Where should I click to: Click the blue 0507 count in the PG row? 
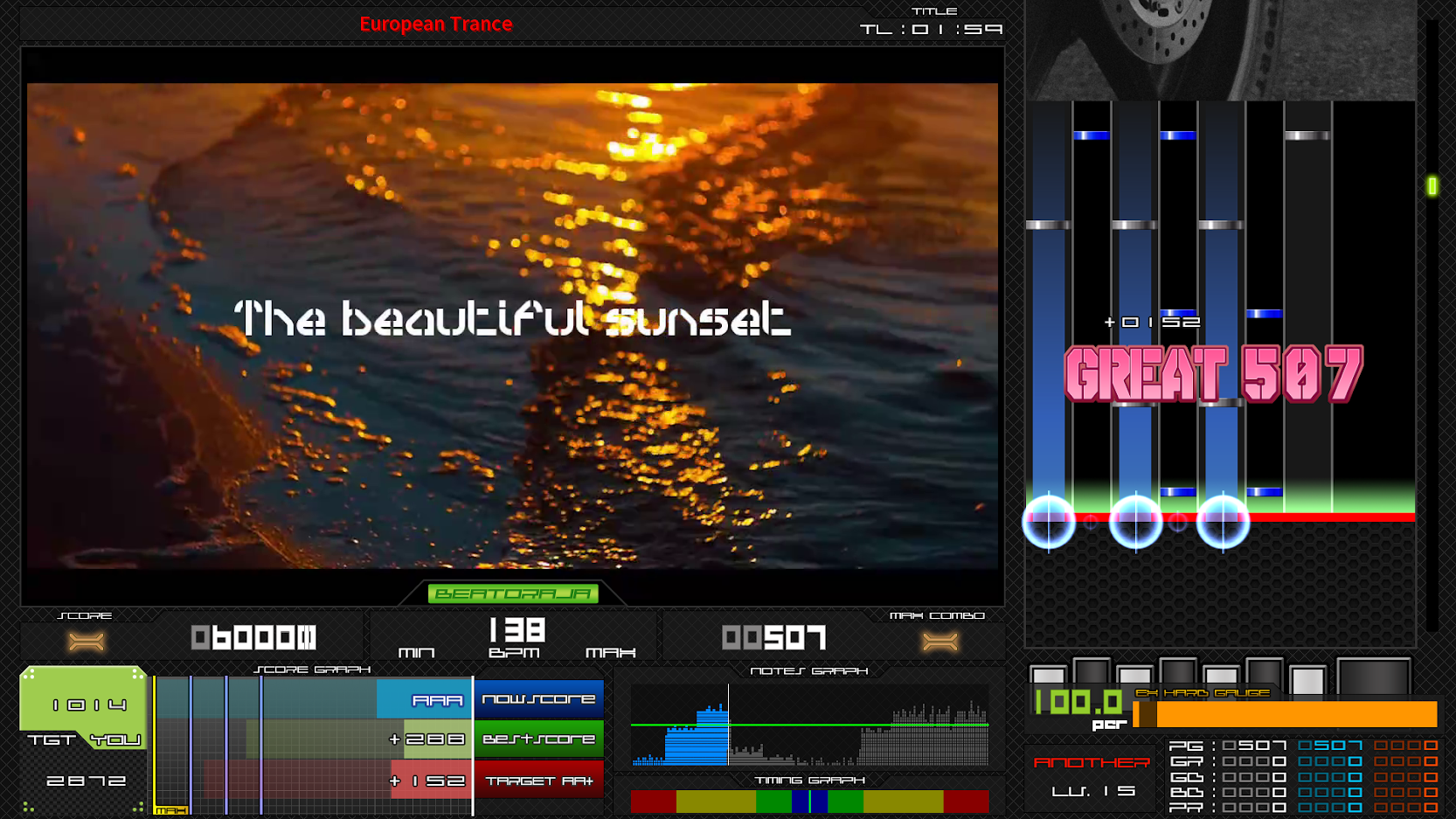tap(1330, 746)
